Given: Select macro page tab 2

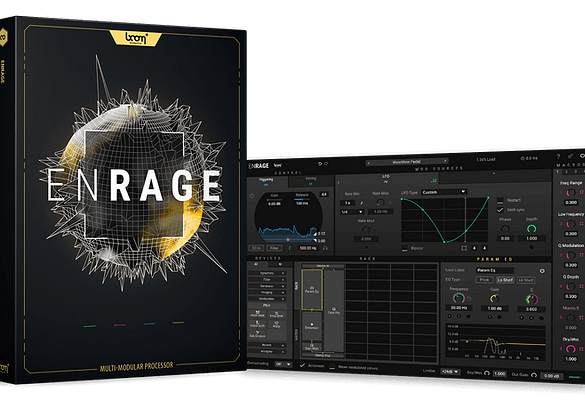Looking at the screenshot, I should pyautogui.click(x=566, y=172).
